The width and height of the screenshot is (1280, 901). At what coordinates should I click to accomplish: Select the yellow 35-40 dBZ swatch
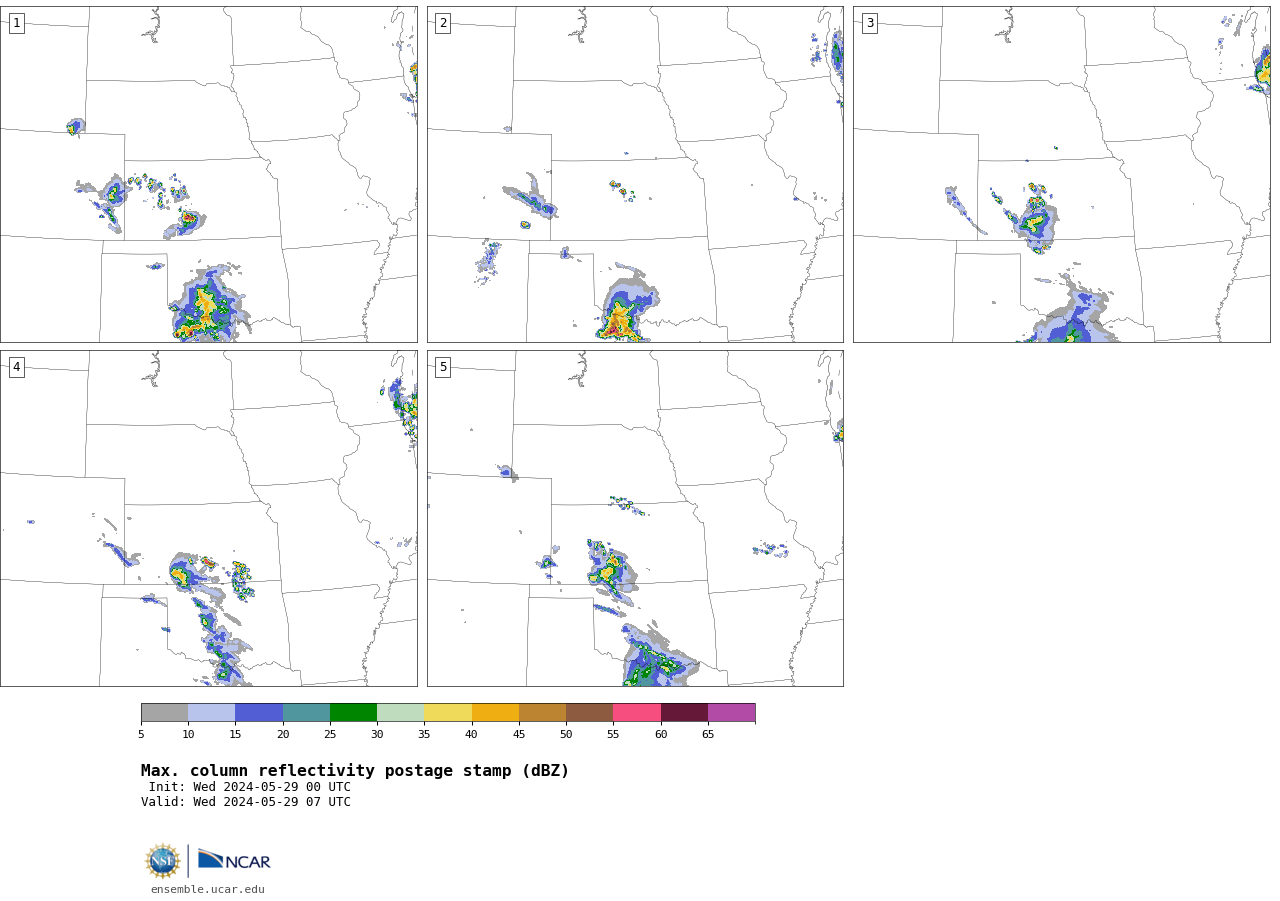(448, 713)
